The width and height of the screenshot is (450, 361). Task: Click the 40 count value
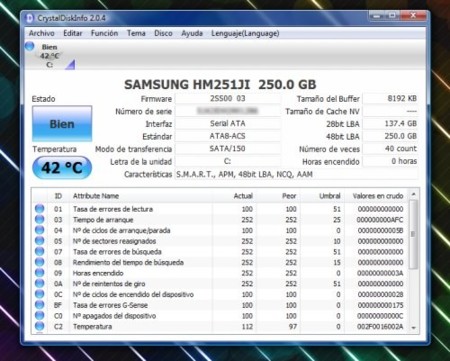(390, 149)
